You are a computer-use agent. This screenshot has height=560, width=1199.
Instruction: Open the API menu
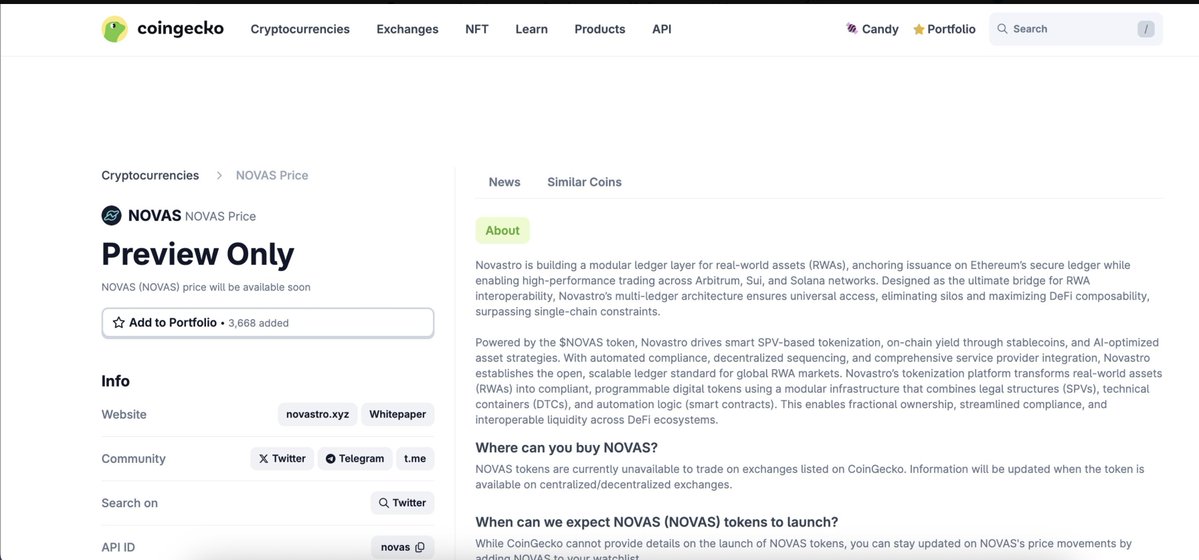click(x=661, y=29)
